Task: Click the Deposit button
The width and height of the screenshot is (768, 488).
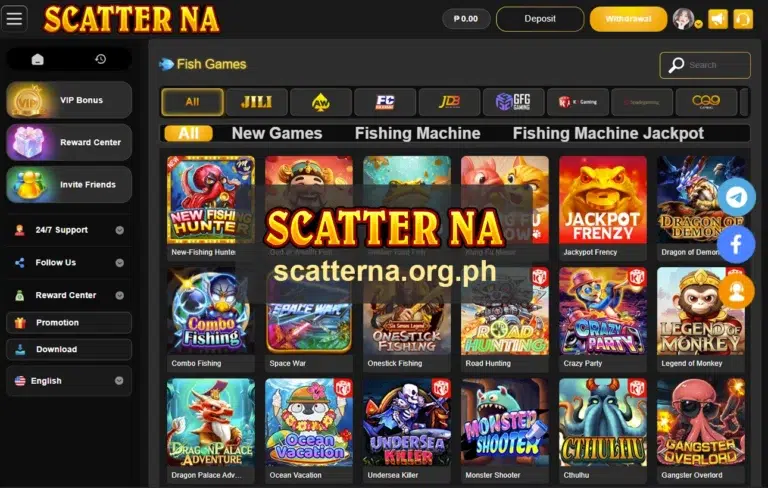Action: point(540,19)
